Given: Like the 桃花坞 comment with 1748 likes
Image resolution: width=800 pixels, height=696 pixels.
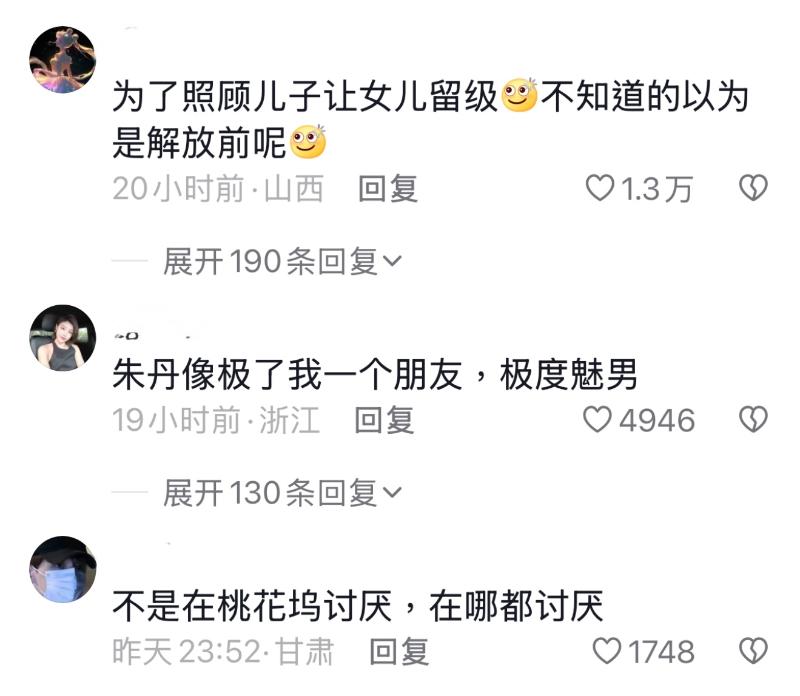Looking at the screenshot, I should [x=607, y=651].
